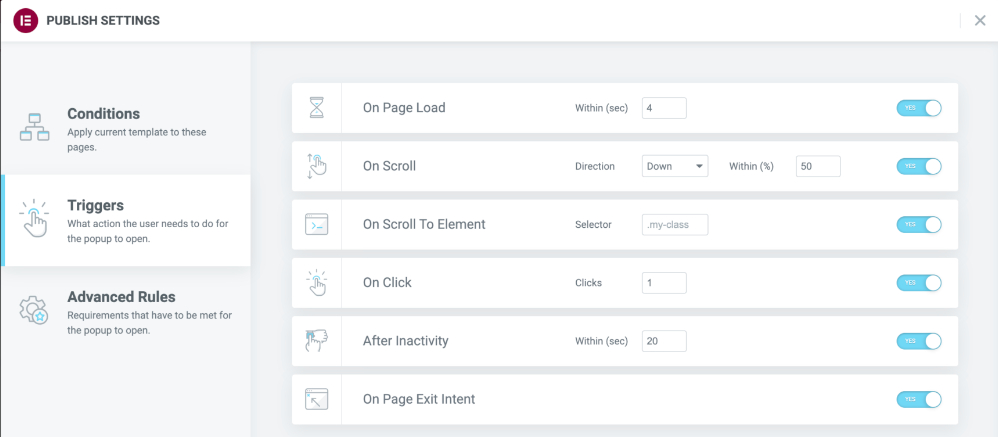Click Within (sec) label in On Page Load
This screenshot has height=437, width=998.
click(601, 108)
